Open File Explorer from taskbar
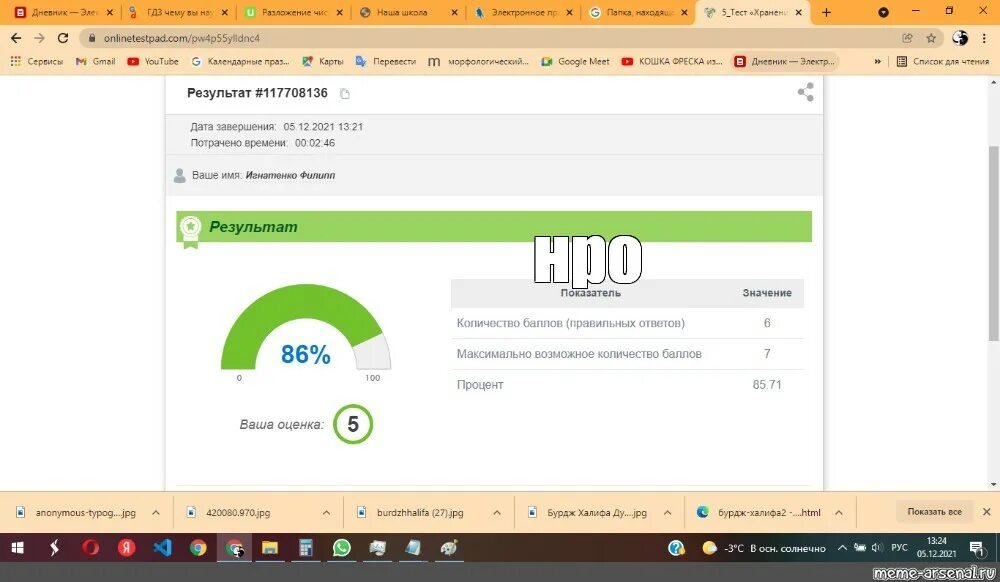1000x582 pixels. tap(270, 548)
